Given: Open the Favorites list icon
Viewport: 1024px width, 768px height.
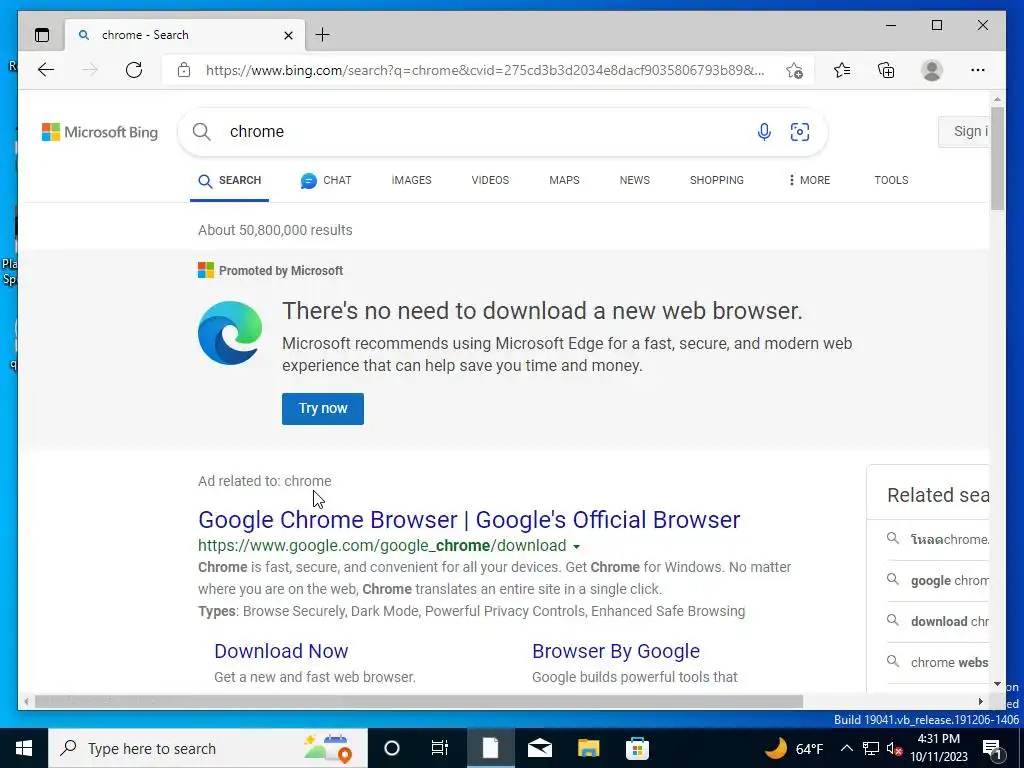Looking at the screenshot, I should point(842,70).
